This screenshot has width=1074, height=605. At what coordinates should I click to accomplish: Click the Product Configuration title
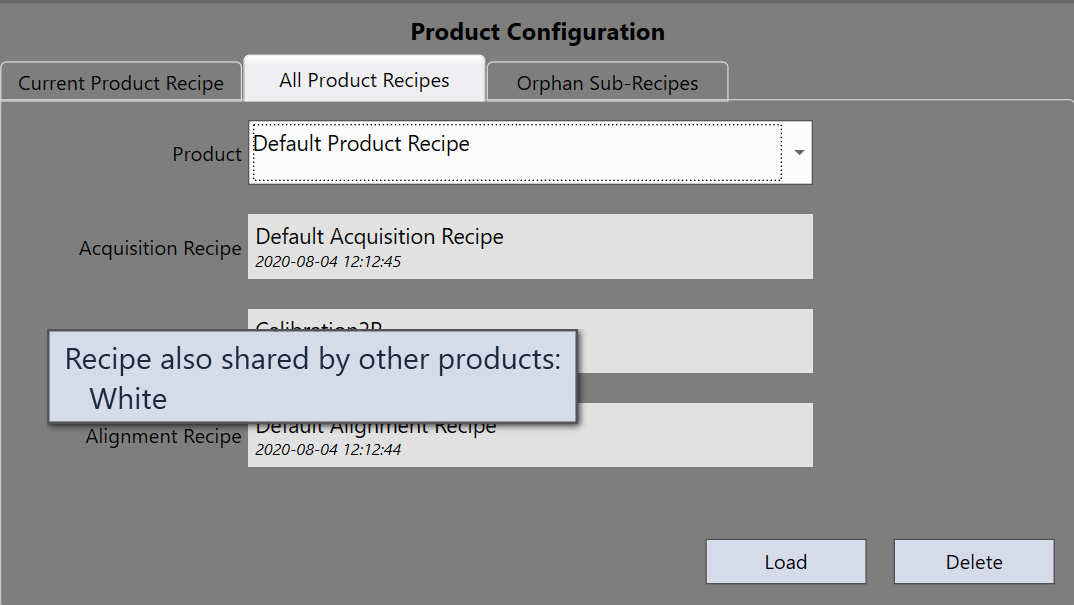(x=537, y=32)
